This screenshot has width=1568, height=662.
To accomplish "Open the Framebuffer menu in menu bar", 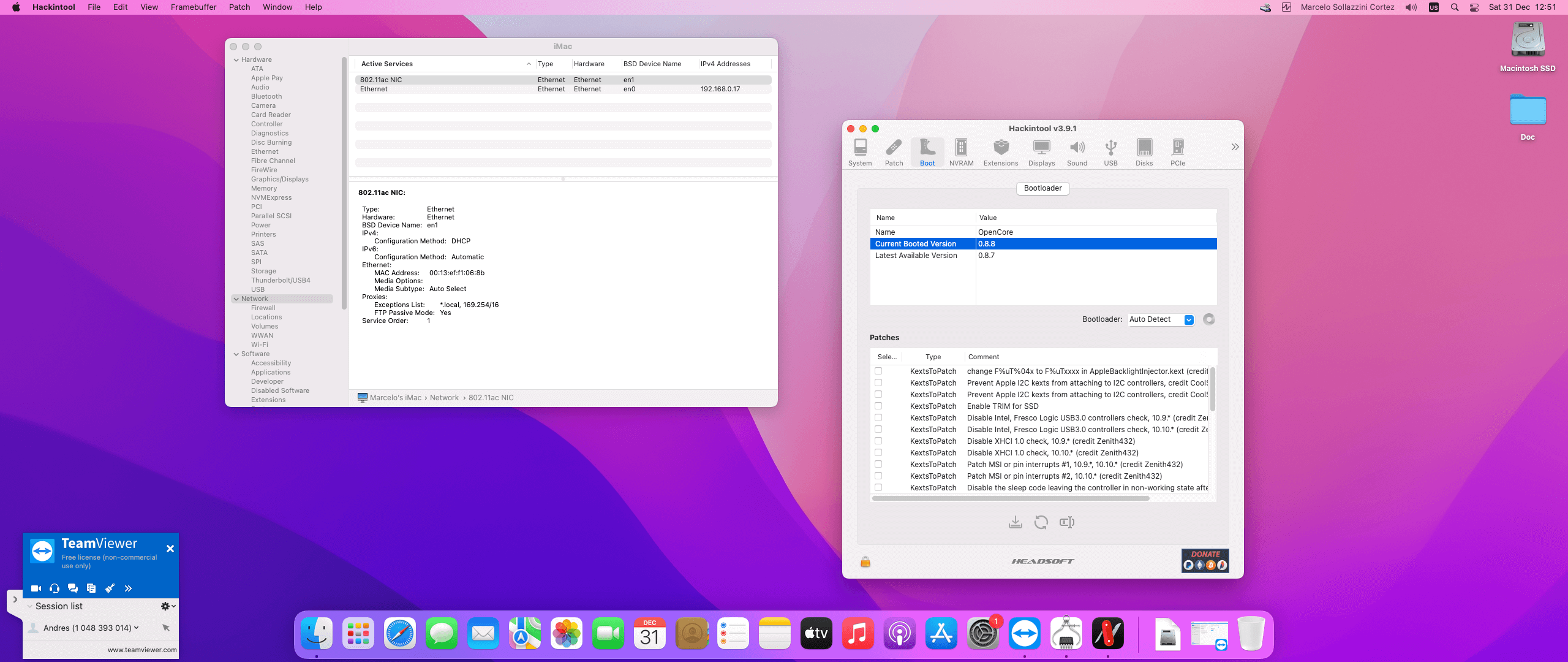I will (x=193, y=7).
